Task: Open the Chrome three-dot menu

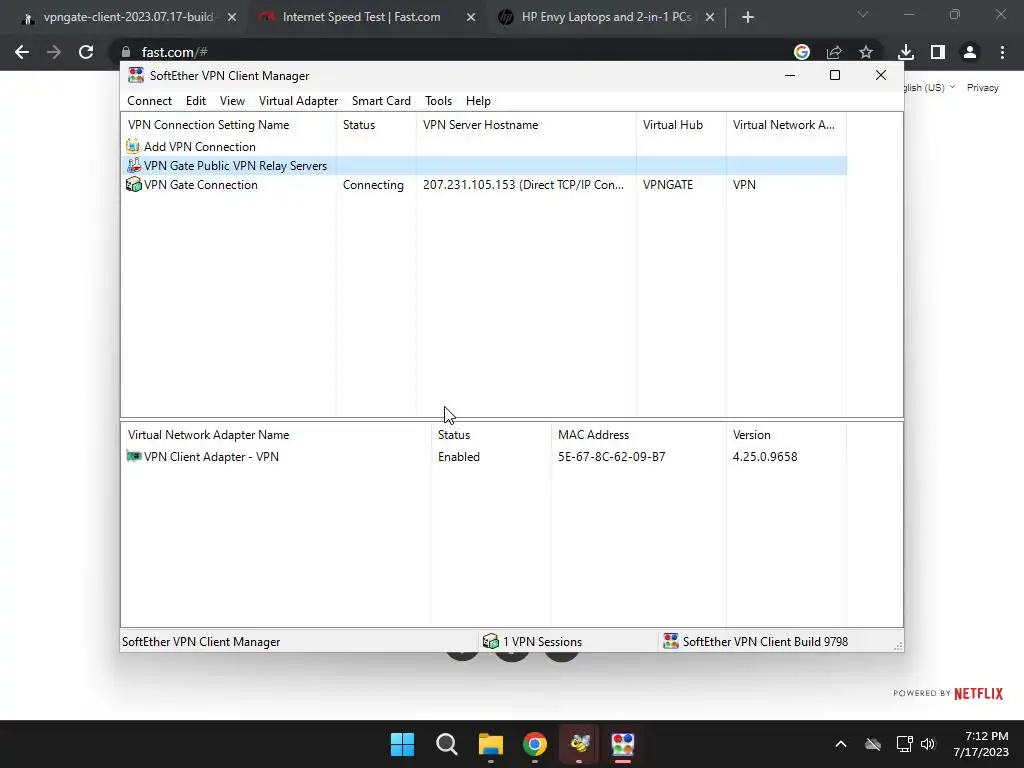Action: (x=1002, y=52)
